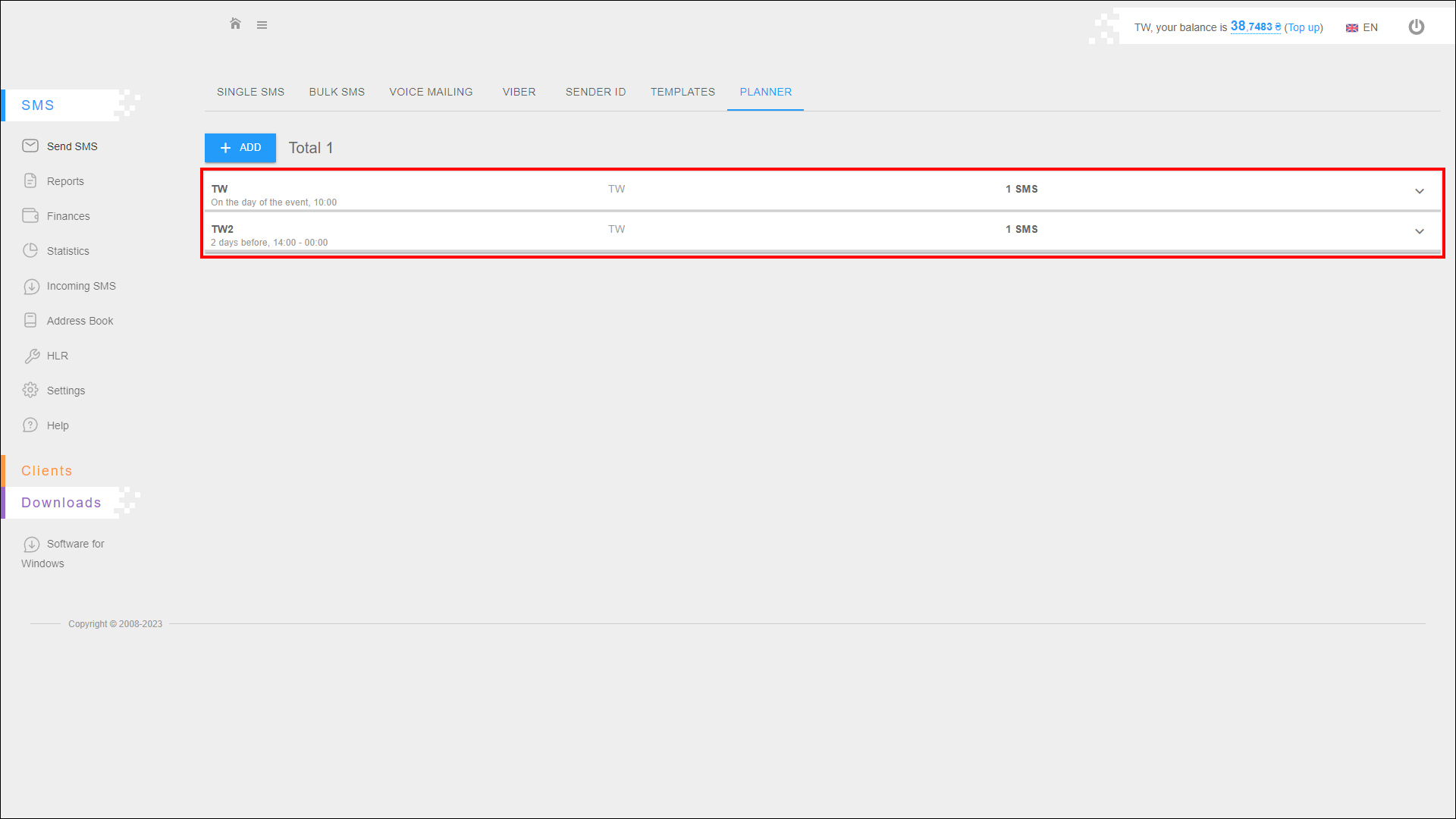
Task: Open Incoming SMS sidebar item
Action: click(x=80, y=286)
